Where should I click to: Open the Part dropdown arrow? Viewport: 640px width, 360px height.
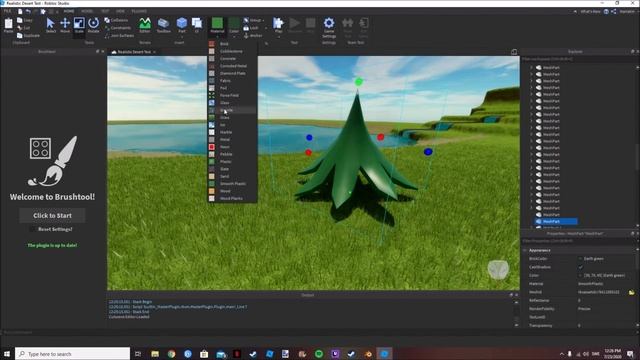[x=182, y=36]
